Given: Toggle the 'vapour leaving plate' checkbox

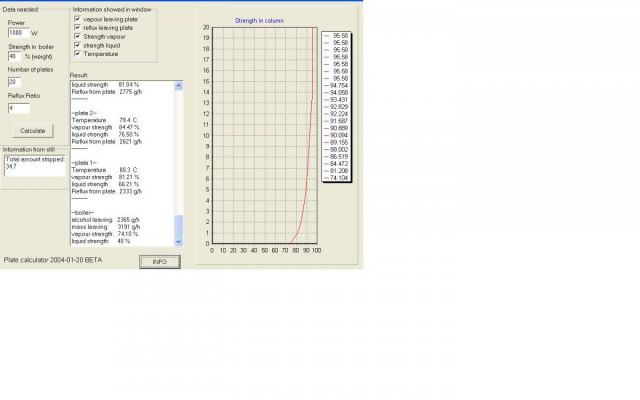Looking at the screenshot, I should tap(79, 19).
